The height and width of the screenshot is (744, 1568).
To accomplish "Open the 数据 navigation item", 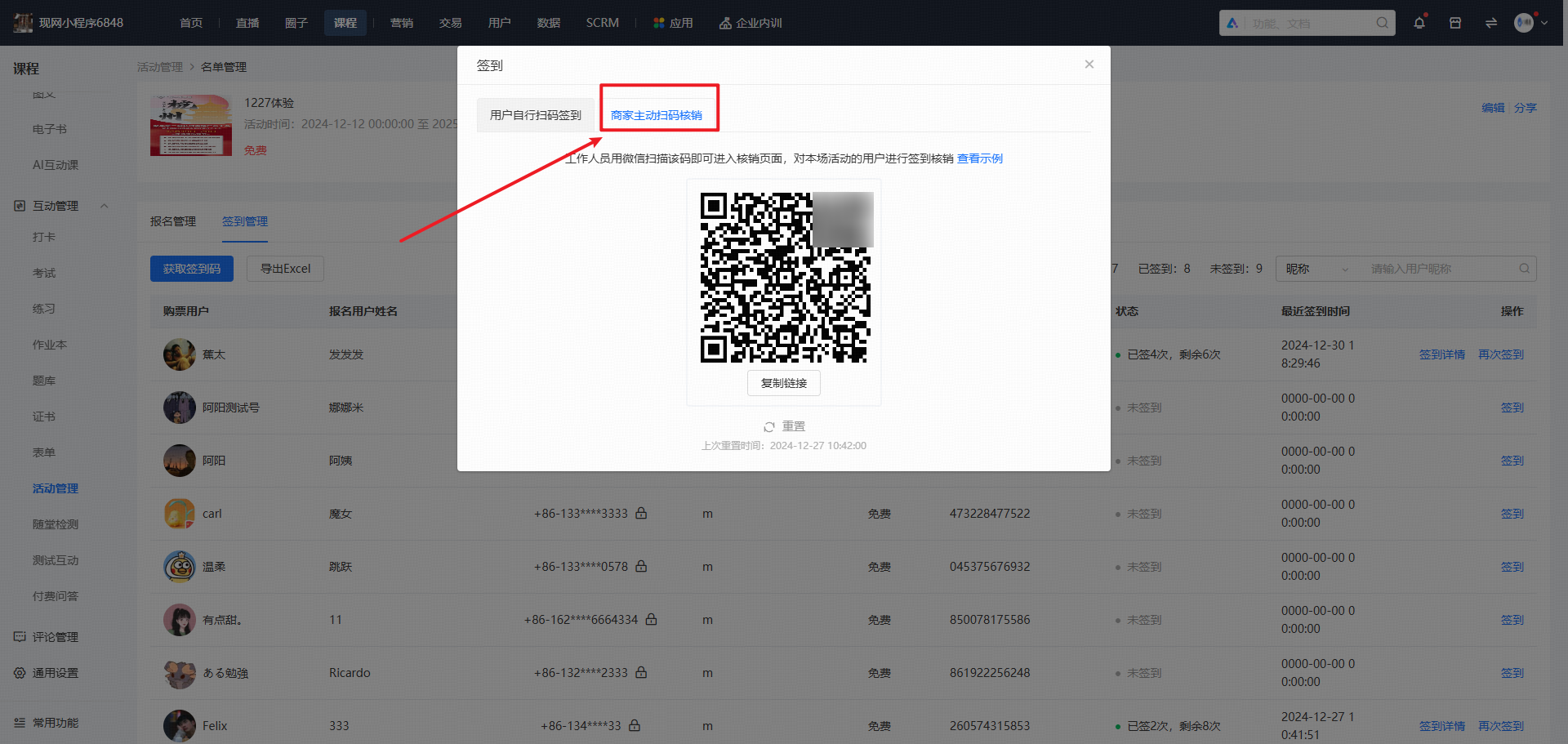I will (549, 23).
